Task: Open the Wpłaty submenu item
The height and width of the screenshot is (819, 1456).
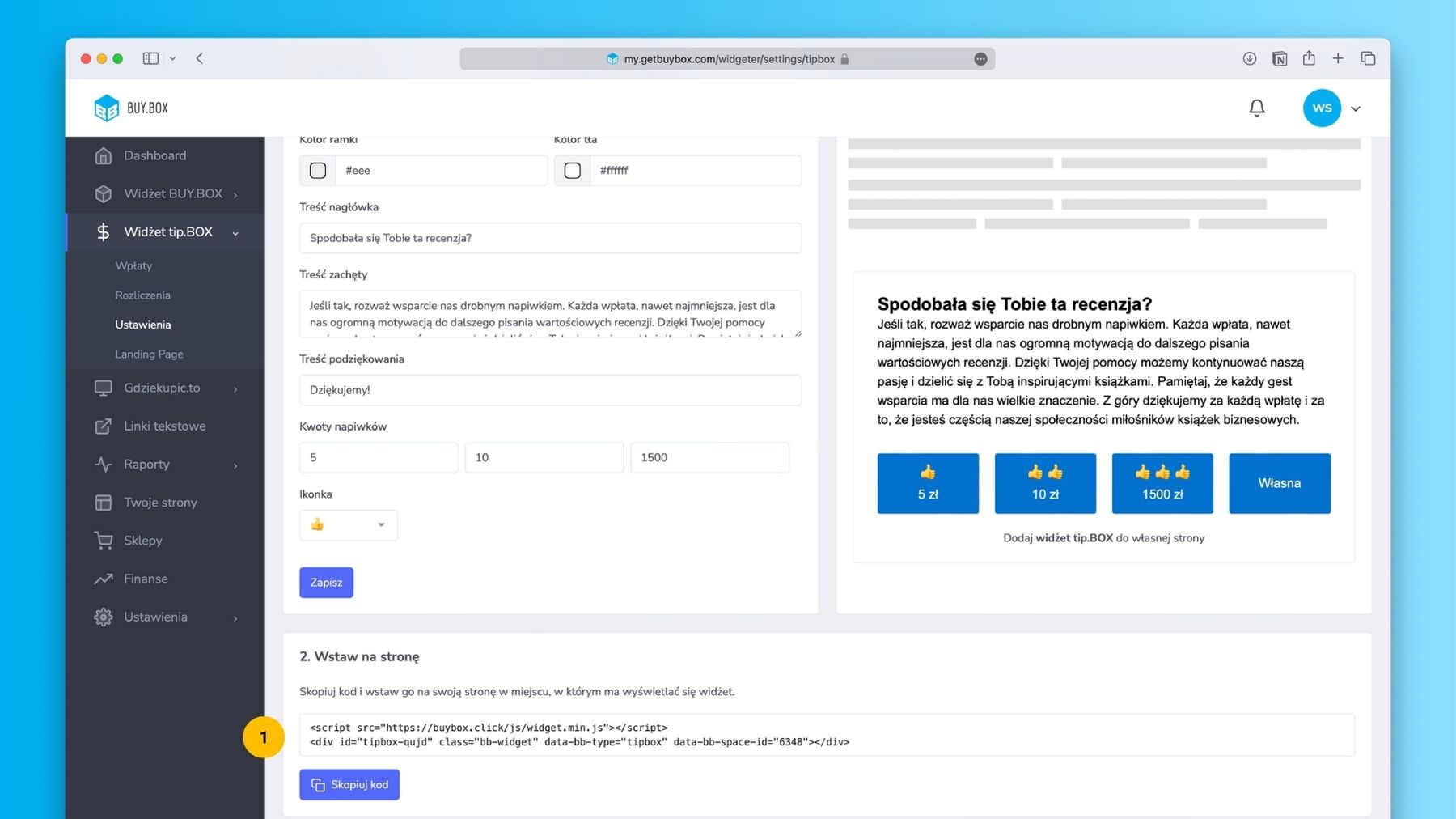Action: point(133,265)
